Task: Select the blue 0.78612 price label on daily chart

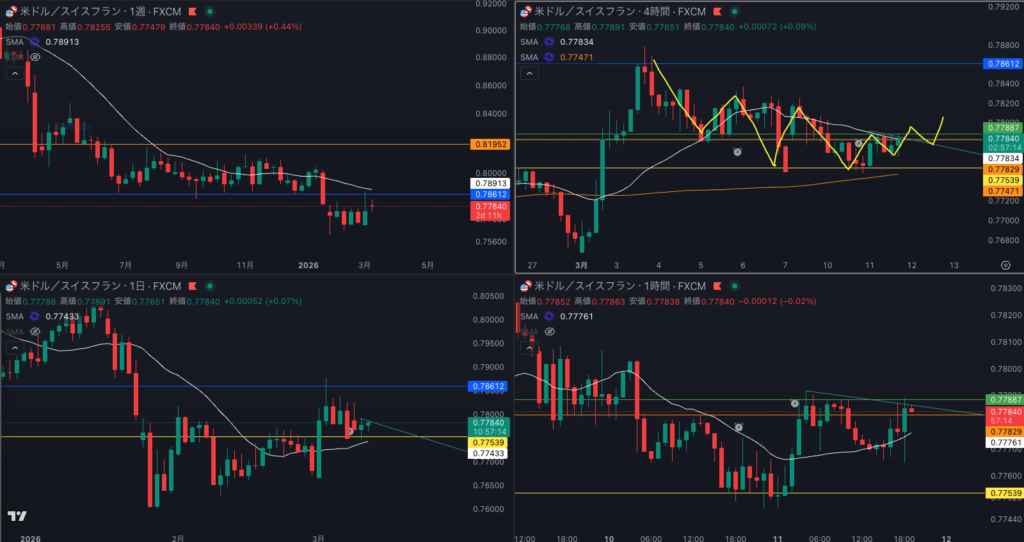Action: point(488,386)
